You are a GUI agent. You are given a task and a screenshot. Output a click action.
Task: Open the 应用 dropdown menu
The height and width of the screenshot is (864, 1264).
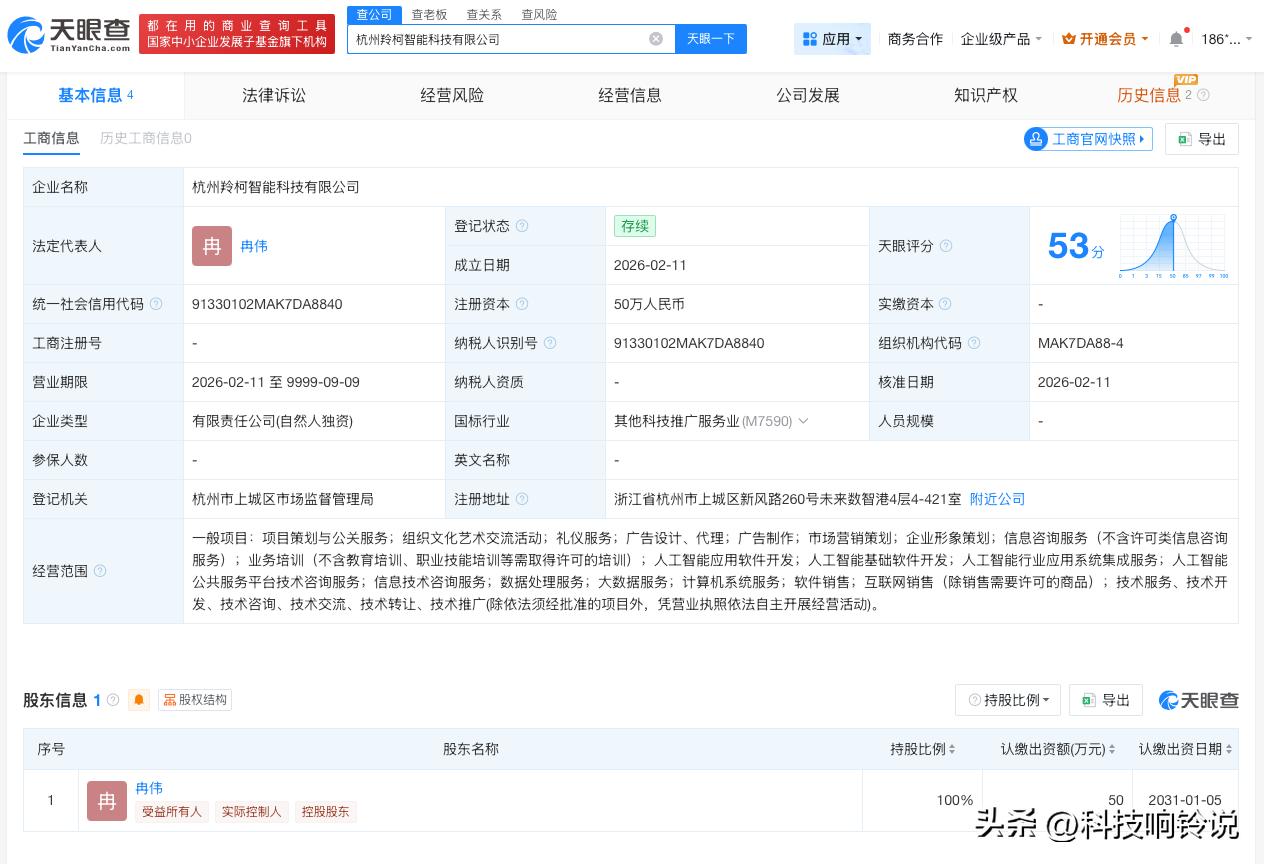(832, 39)
